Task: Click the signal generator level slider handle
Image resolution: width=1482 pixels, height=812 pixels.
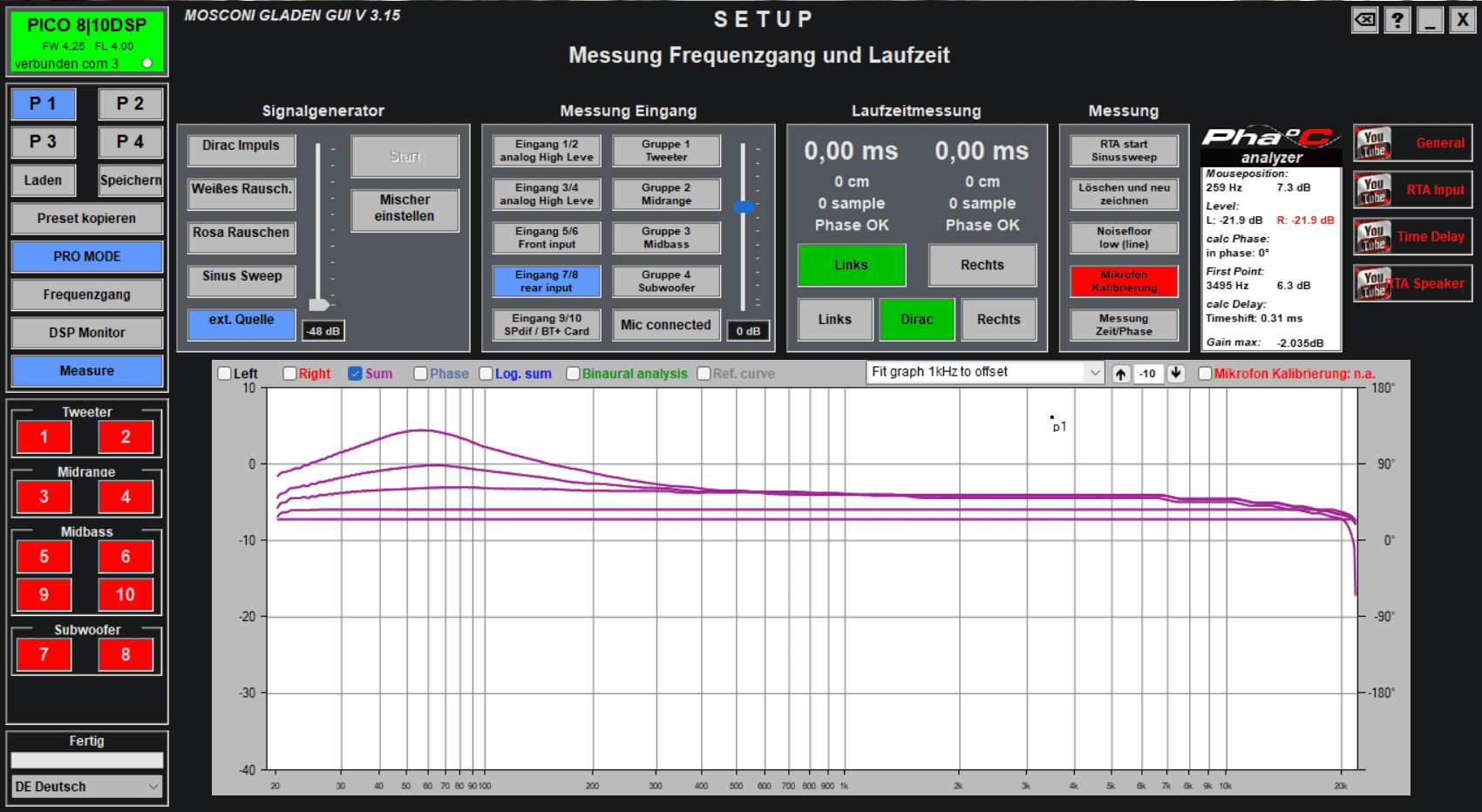Action: tap(319, 305)
